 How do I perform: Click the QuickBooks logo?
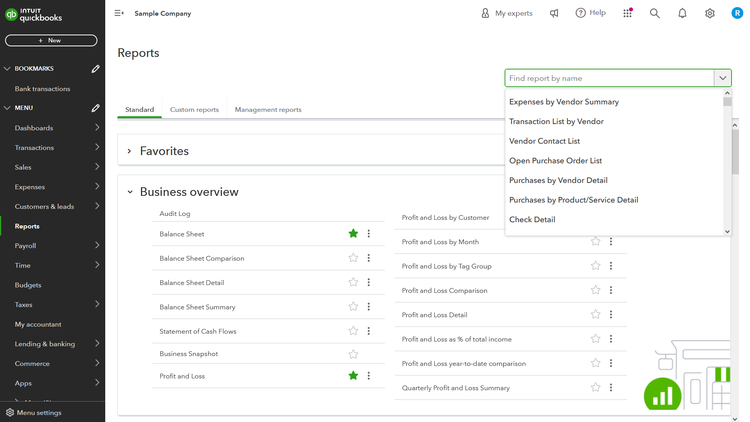33,15
